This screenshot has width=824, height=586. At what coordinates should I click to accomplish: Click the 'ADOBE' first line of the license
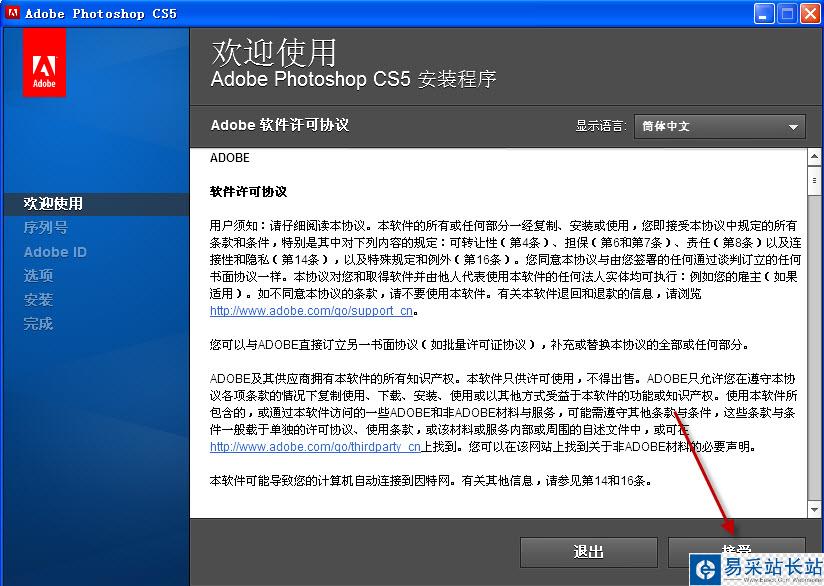(230, 158)
